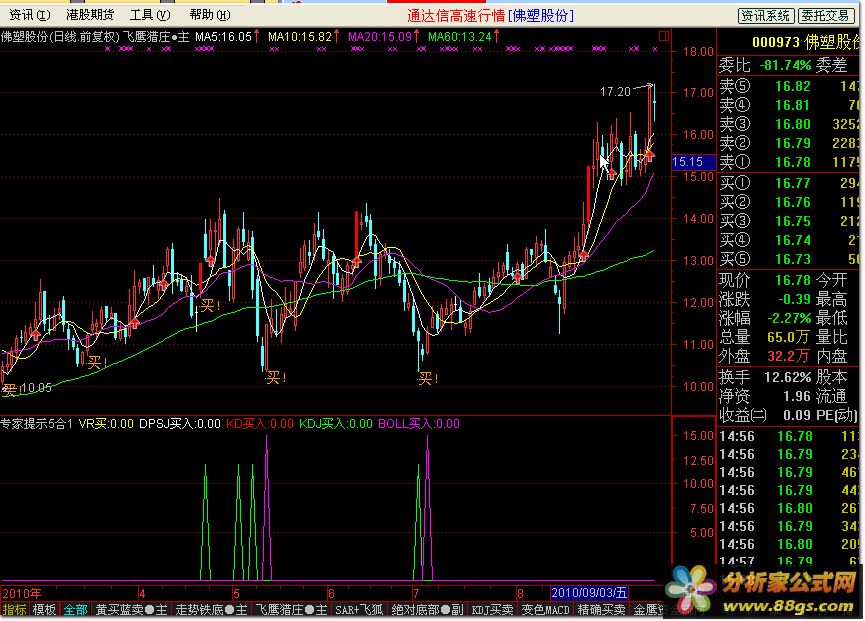Viewport: 865px width, 621px height.
Task: Click the 委比 -81.74% value
Action: click(x=785, y=65)
